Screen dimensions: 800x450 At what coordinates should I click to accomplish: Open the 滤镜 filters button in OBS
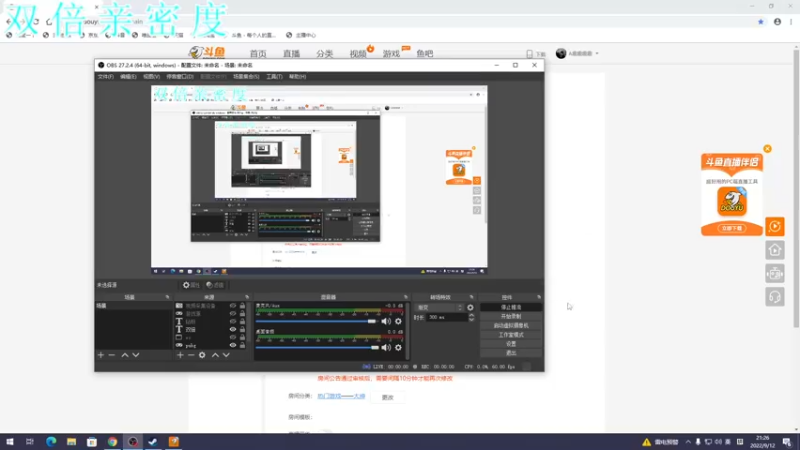click(215, 285)
